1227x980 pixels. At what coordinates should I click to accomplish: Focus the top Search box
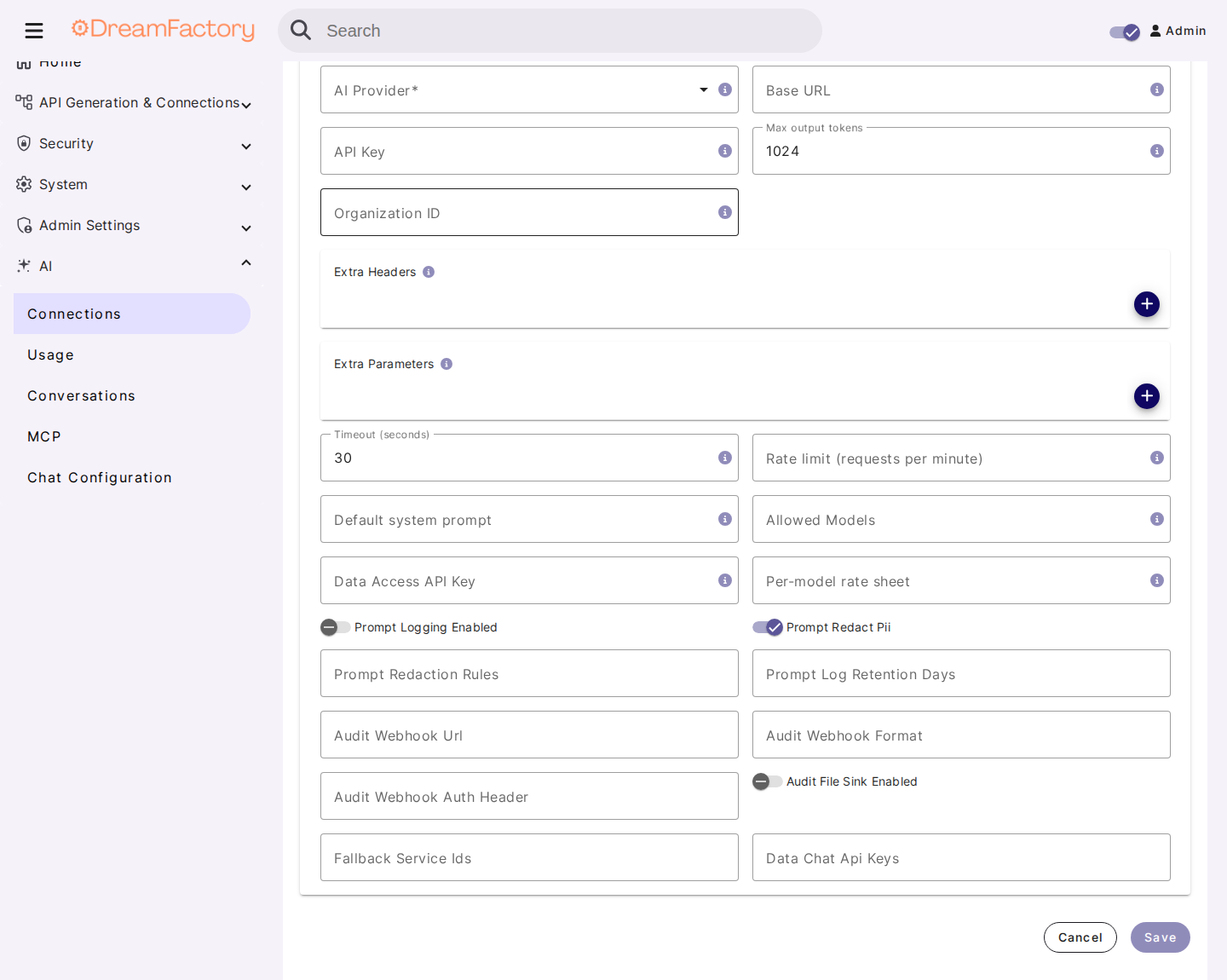point(550,31)
